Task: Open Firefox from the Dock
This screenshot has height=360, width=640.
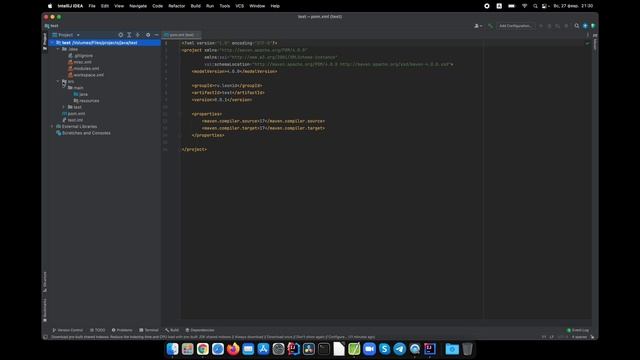Action: pos(233,349)
